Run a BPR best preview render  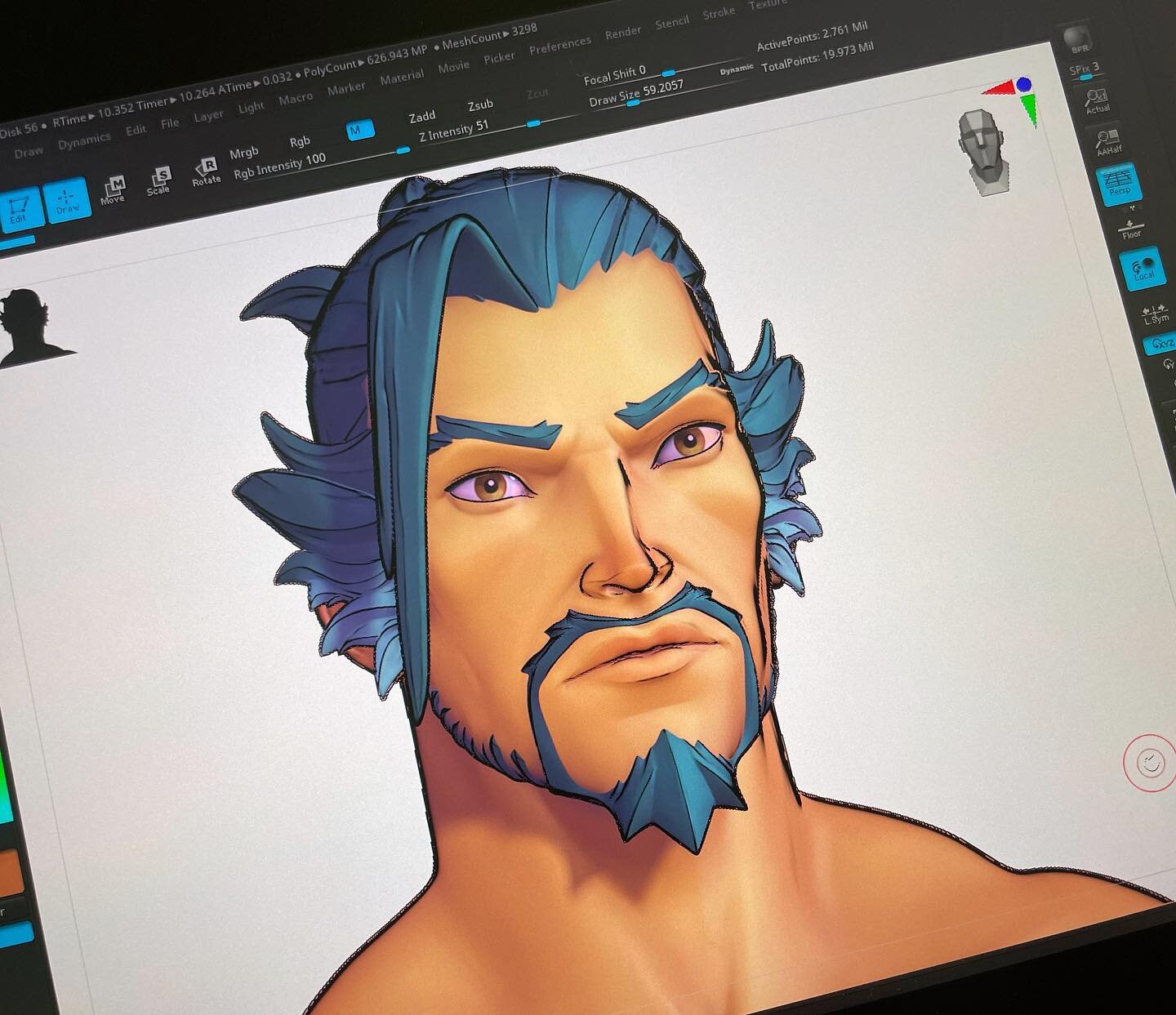point(1078,39)
